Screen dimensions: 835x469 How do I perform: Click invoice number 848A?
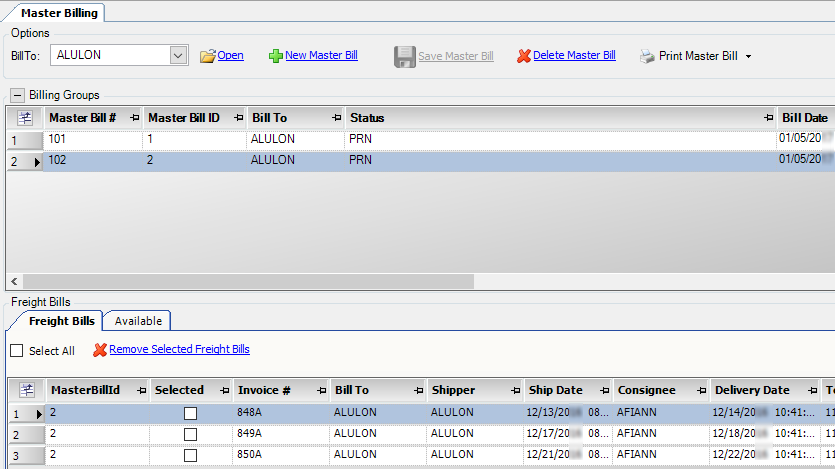point(249,413)
